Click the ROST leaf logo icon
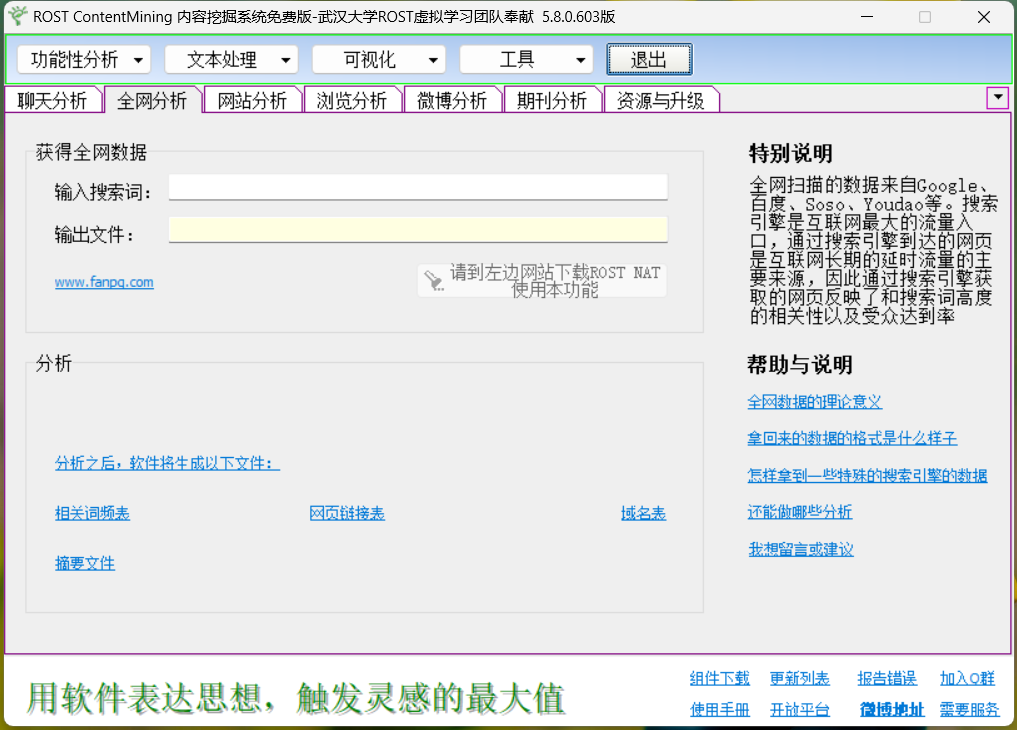Viewport: 1017px width, 730px height. (16, 15)
